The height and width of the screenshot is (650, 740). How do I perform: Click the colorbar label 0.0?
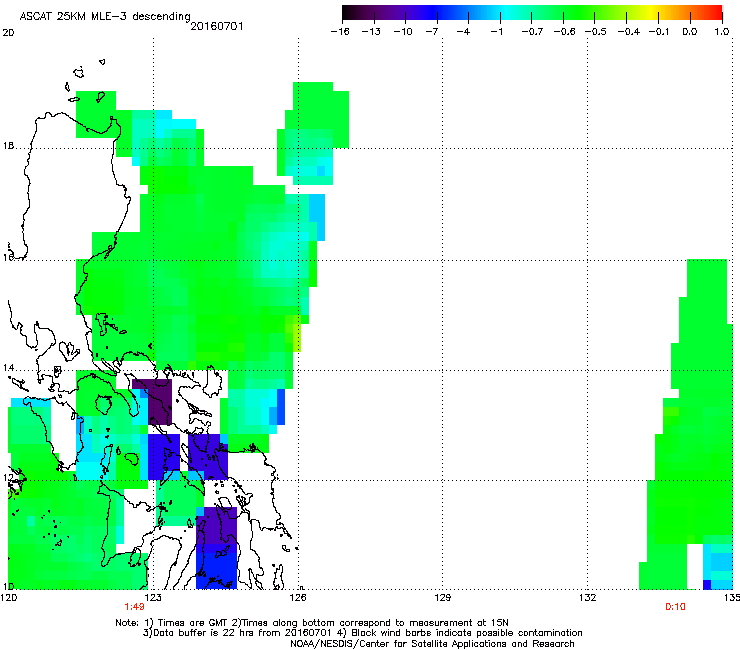click(x=690, y=32)
